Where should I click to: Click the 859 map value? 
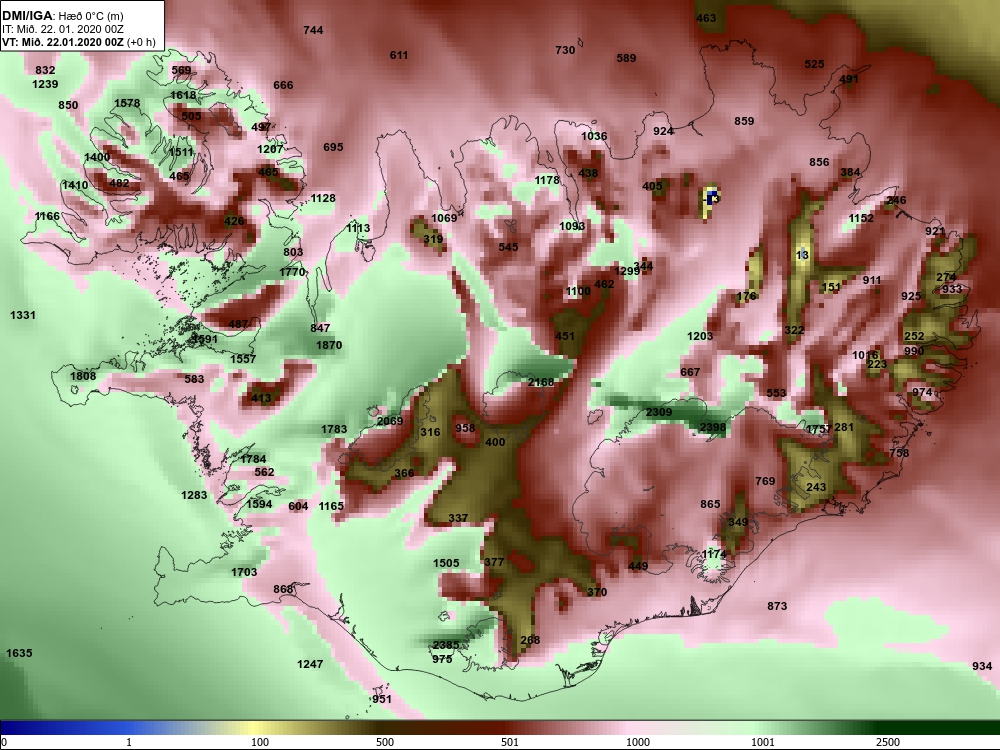point(744,121)
